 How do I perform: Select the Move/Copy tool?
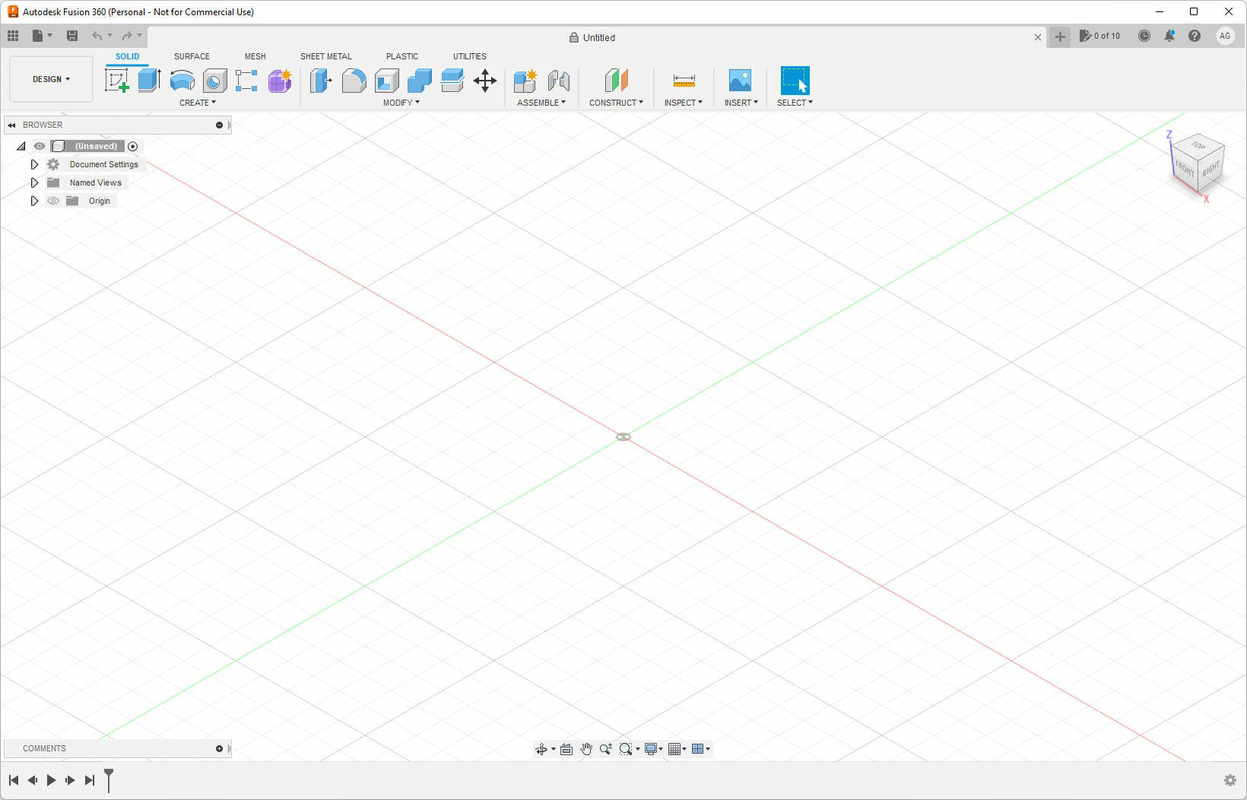click(x=485, y=81)
